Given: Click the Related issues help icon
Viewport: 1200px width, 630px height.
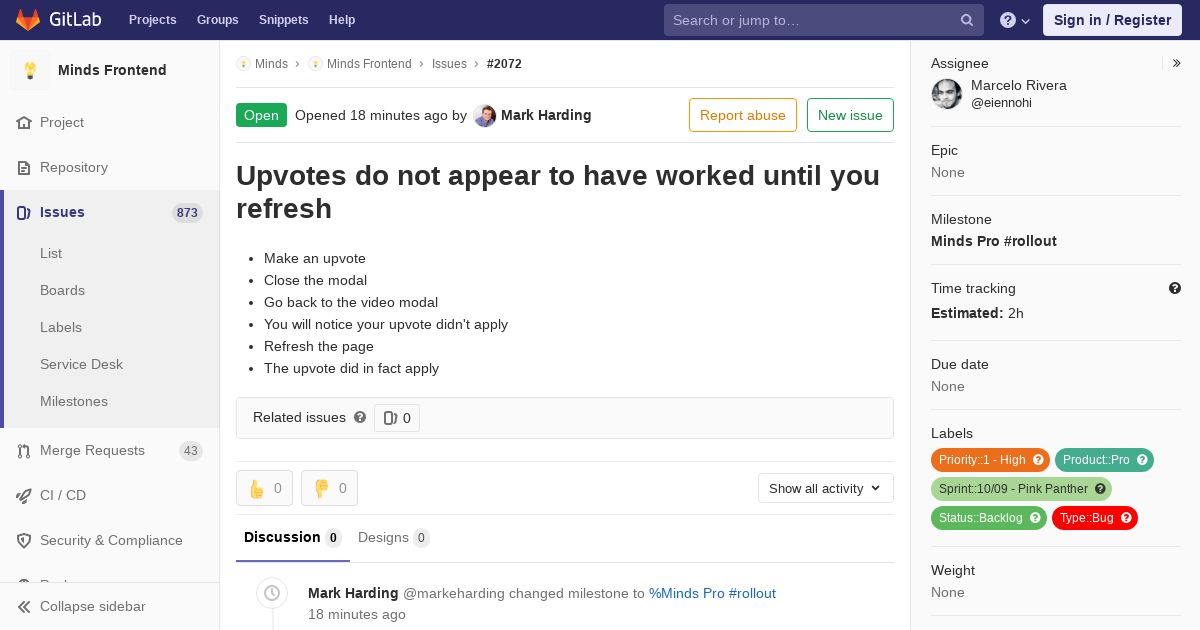Looking at the screenshot, I should pos(360,417).
